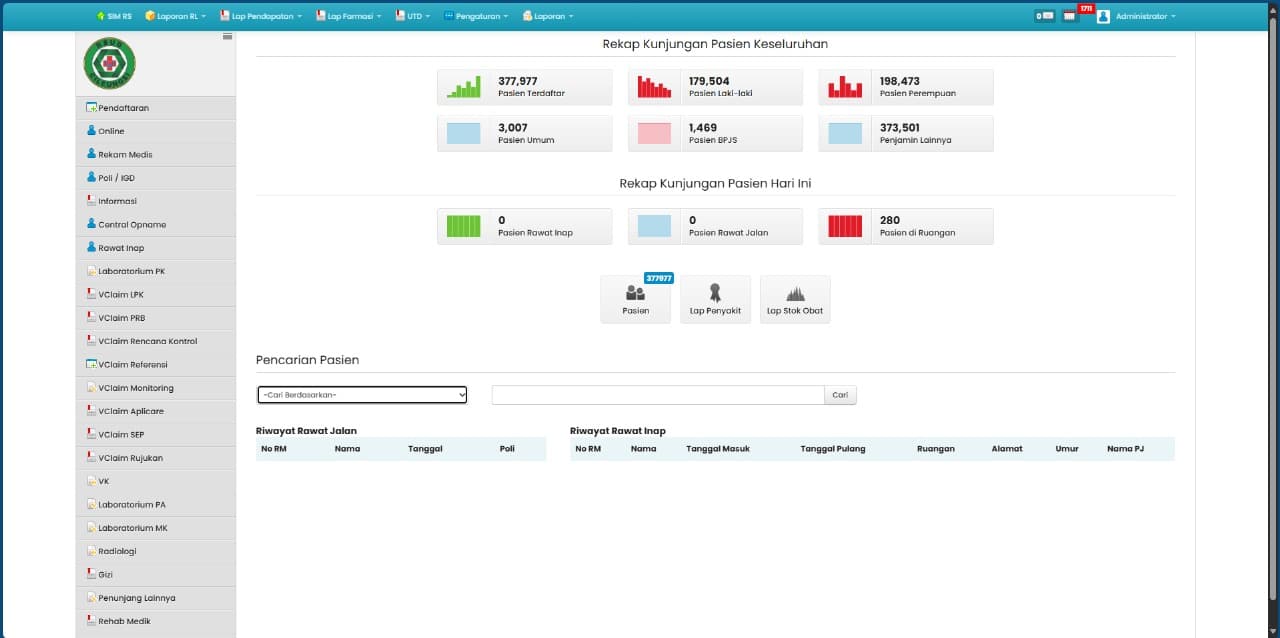Click the green Pasien Rawat Inap icon

coord(463,226)
